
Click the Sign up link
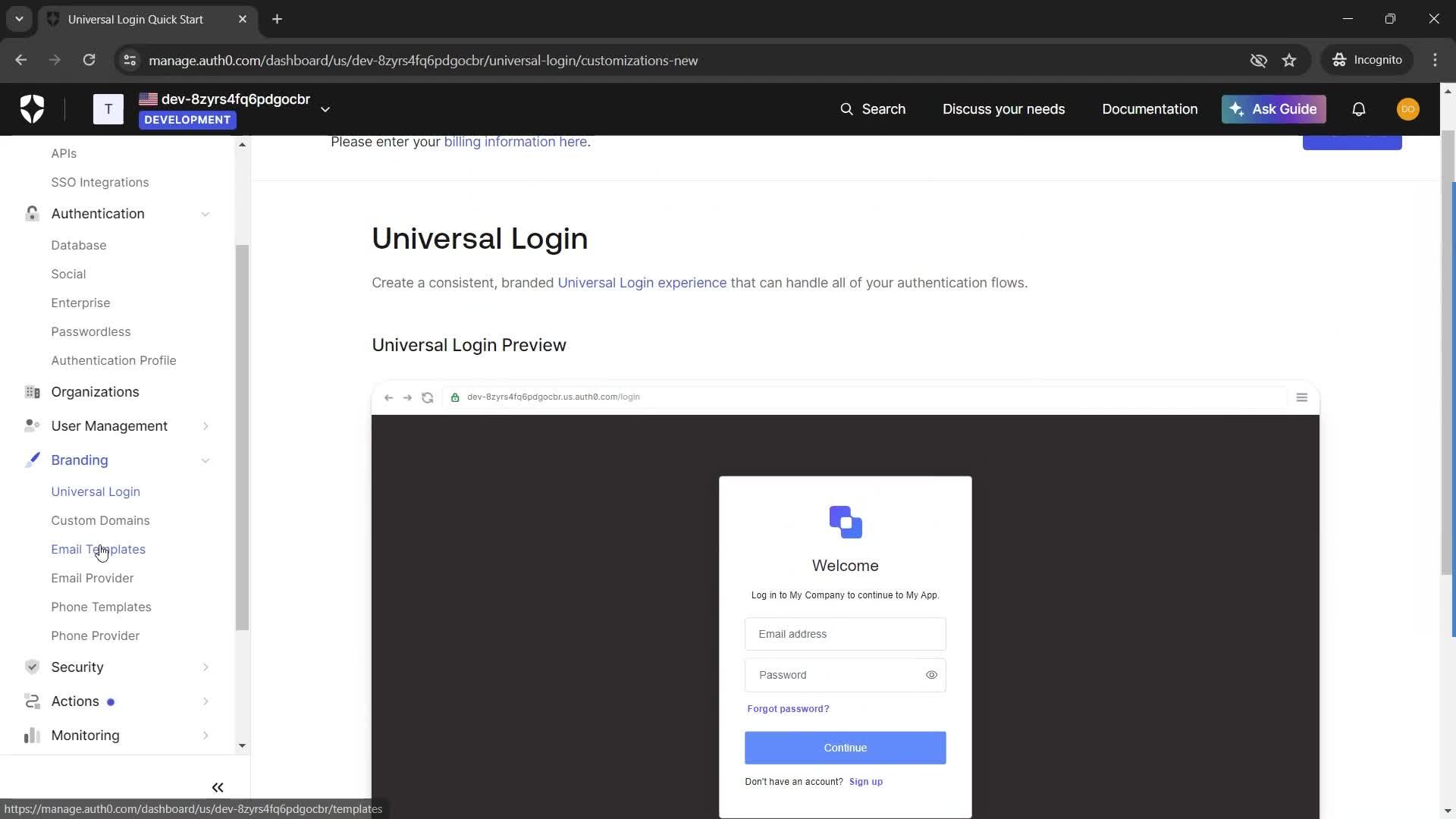point(866,782)
